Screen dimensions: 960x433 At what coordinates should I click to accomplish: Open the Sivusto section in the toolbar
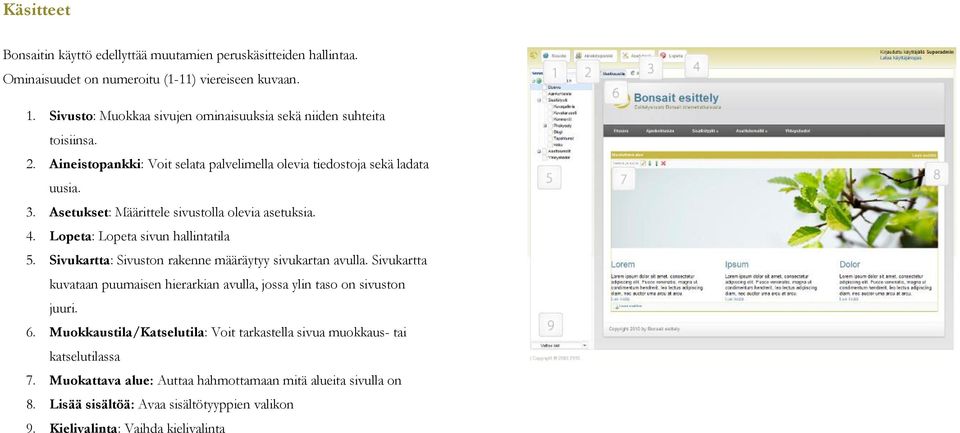pos(555,56)
